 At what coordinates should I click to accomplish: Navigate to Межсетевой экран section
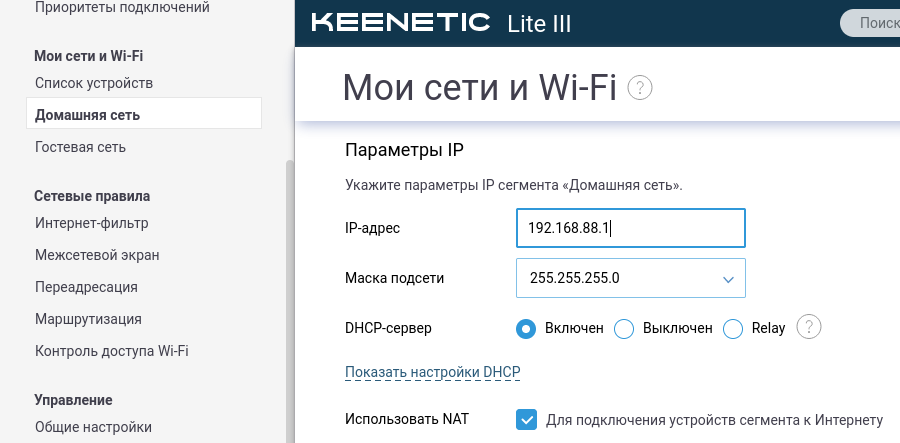click(98, 255)
